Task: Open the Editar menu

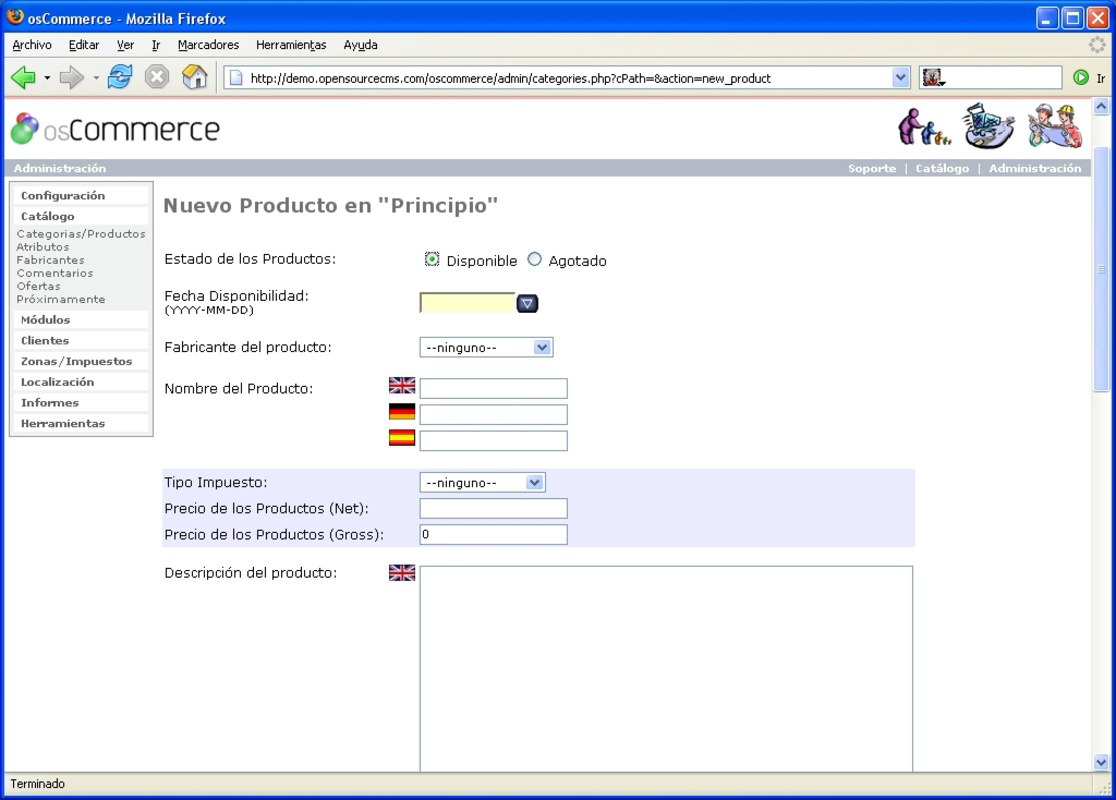Action: 84,45
